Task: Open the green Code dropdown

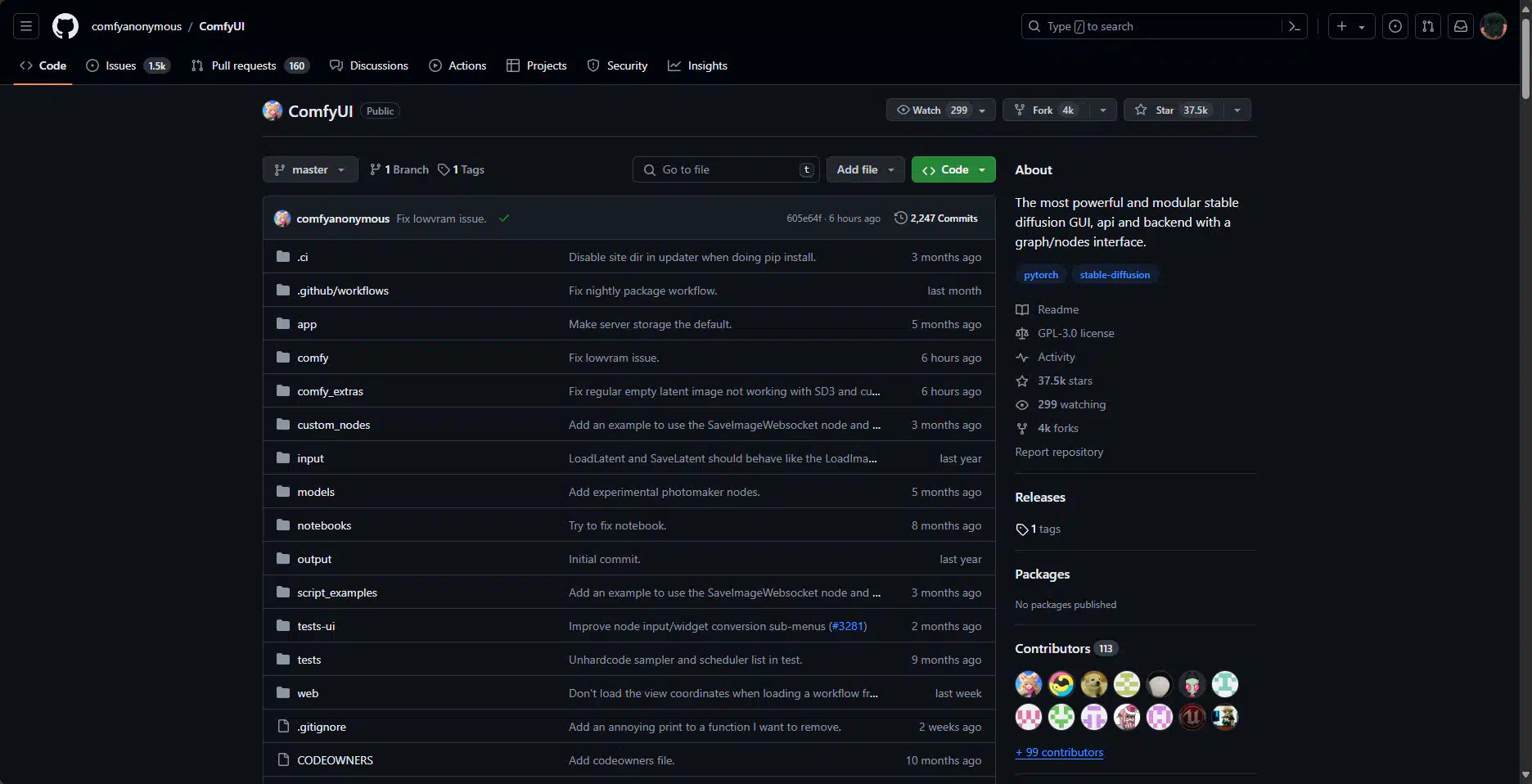Action: pyautogui.click(x=953, y=169)
